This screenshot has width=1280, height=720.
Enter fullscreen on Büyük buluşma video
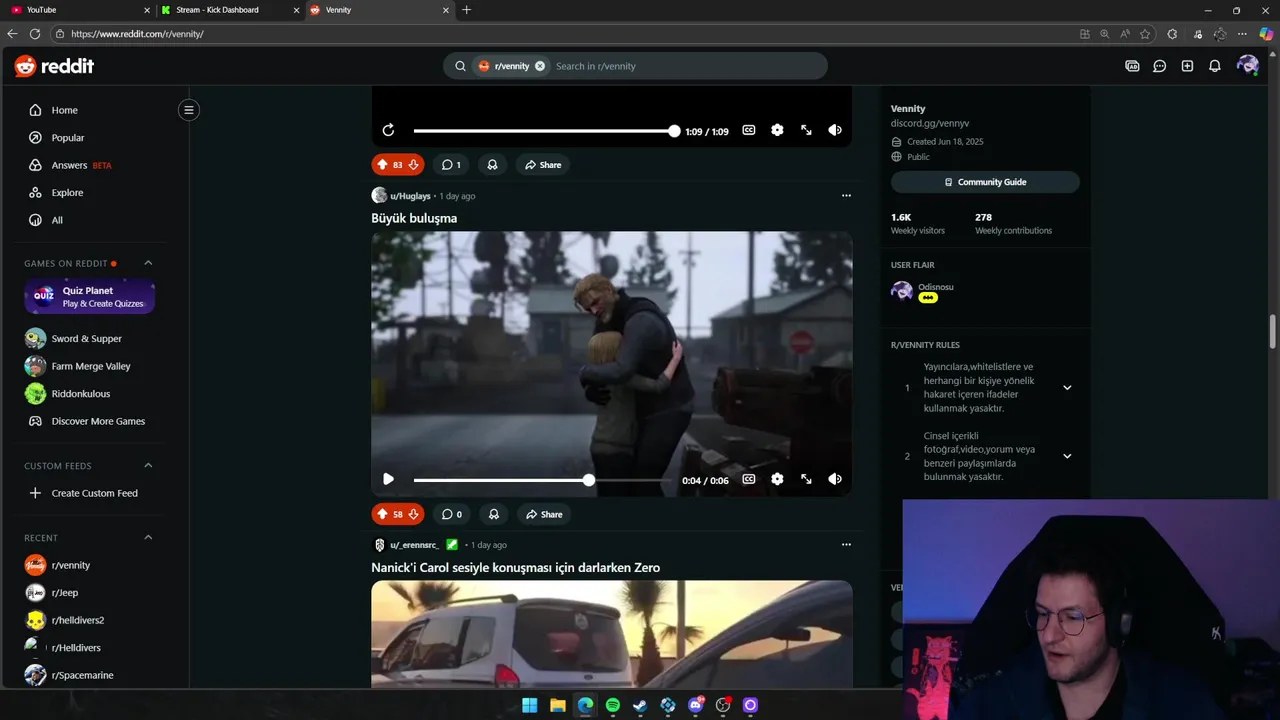[x=806, y=479]
